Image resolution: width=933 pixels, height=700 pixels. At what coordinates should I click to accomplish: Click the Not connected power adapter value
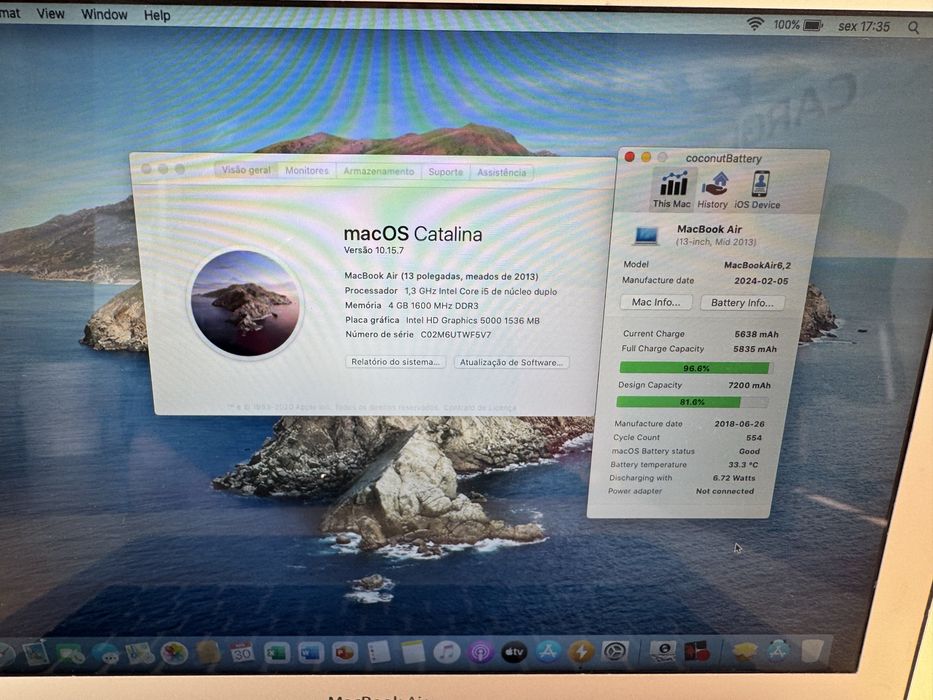coord(725,491)
